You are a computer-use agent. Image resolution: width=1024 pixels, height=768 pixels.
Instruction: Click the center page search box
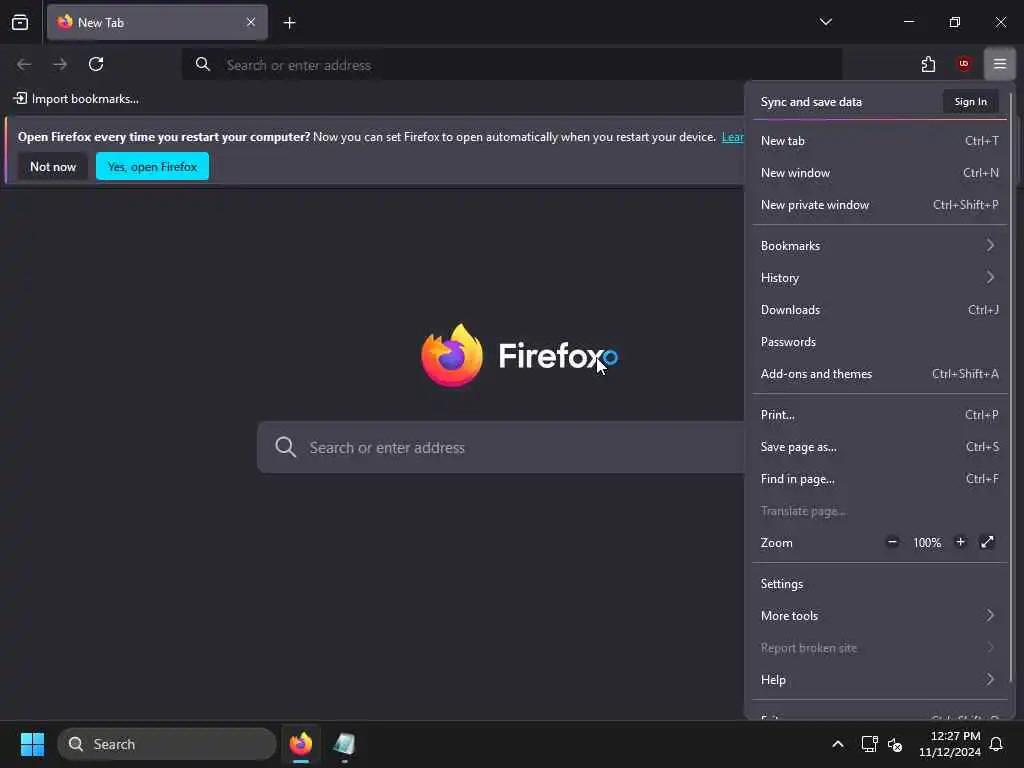500,447
